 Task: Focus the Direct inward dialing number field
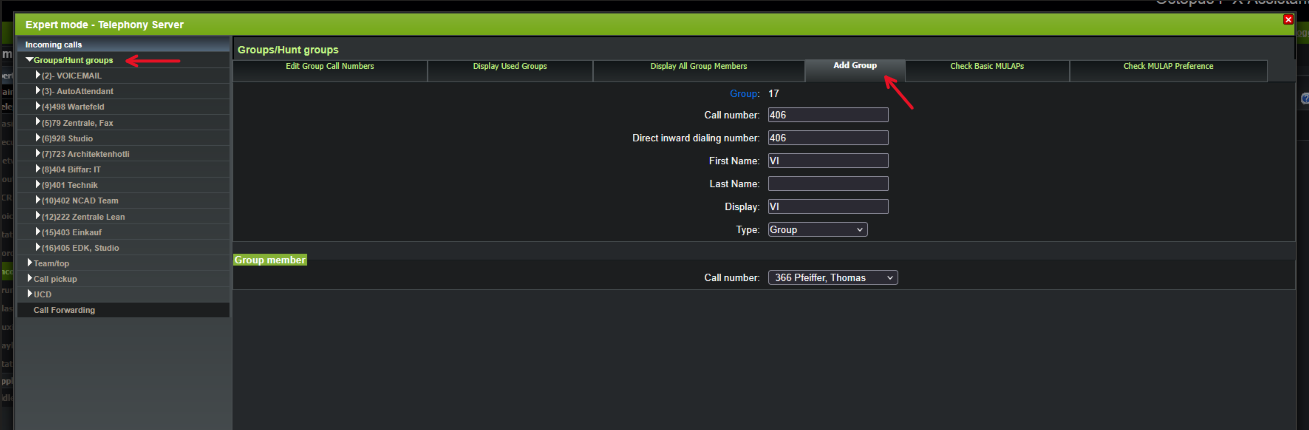[828, 138]
